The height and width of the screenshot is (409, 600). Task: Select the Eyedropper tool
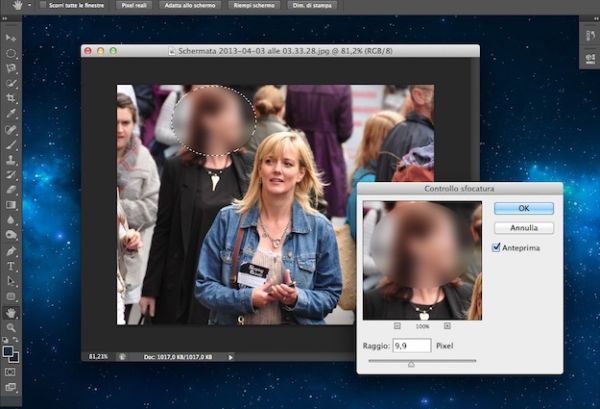click(11, 114)
